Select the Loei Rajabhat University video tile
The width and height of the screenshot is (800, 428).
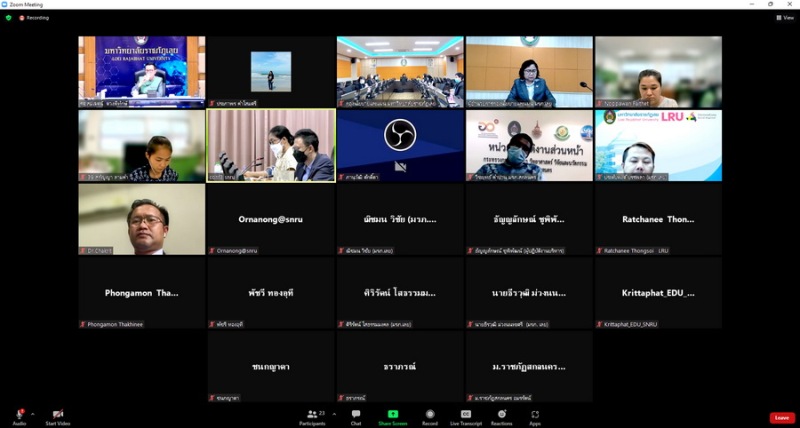(x=142, y=71)
